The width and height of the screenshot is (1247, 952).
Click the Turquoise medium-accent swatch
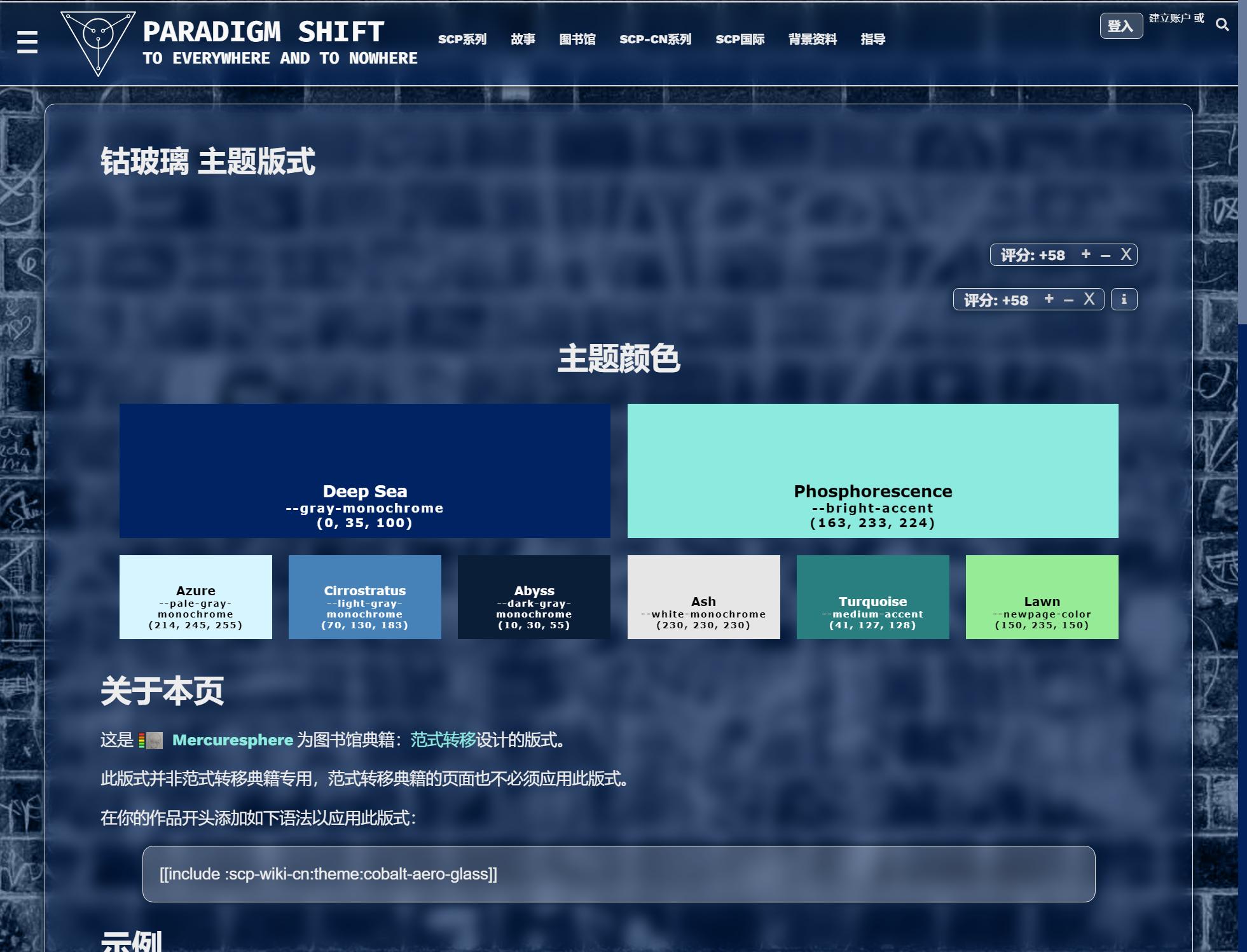(872, 597)
